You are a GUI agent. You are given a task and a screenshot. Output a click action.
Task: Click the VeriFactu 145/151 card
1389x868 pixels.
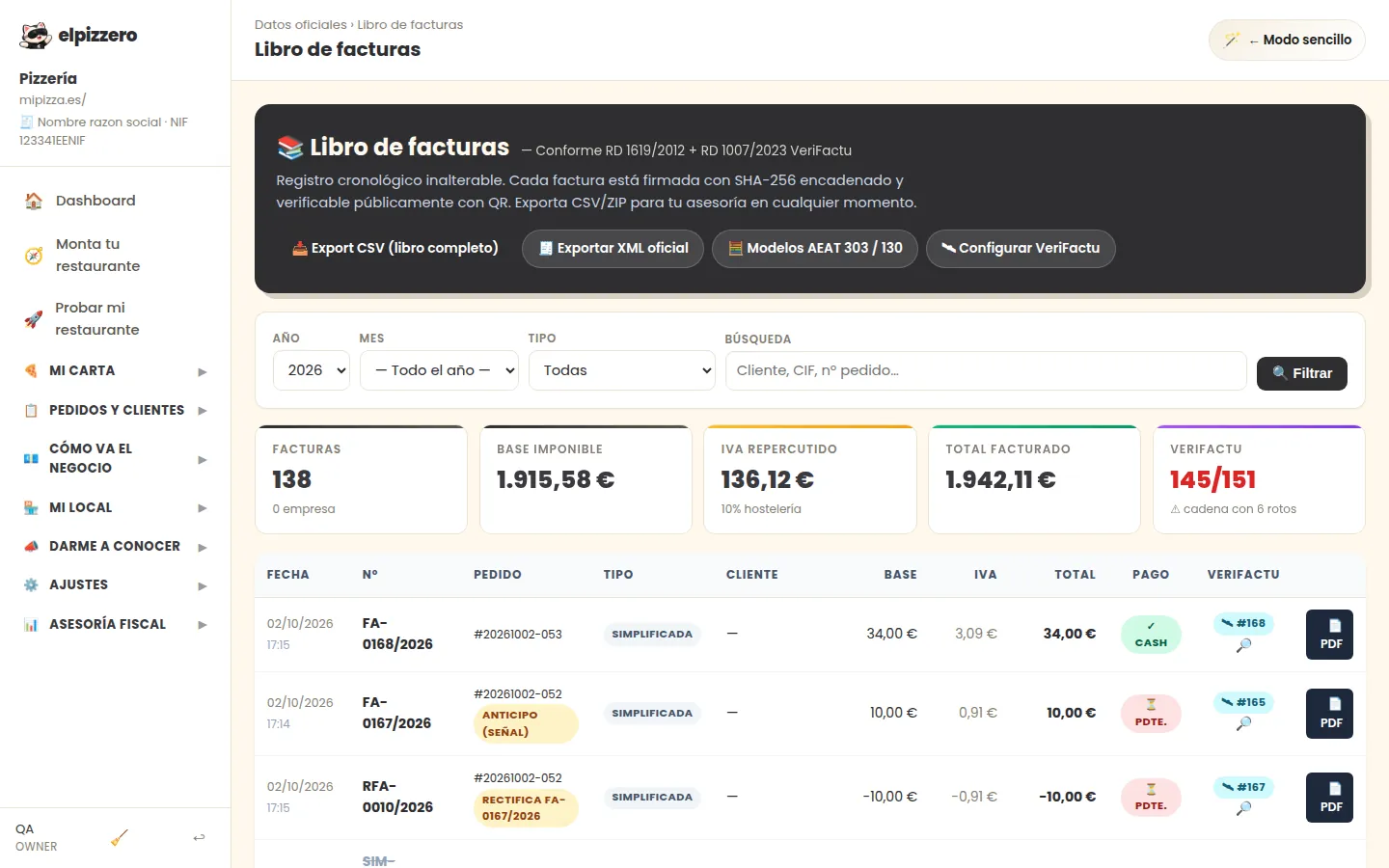(x=1259, y=479)
